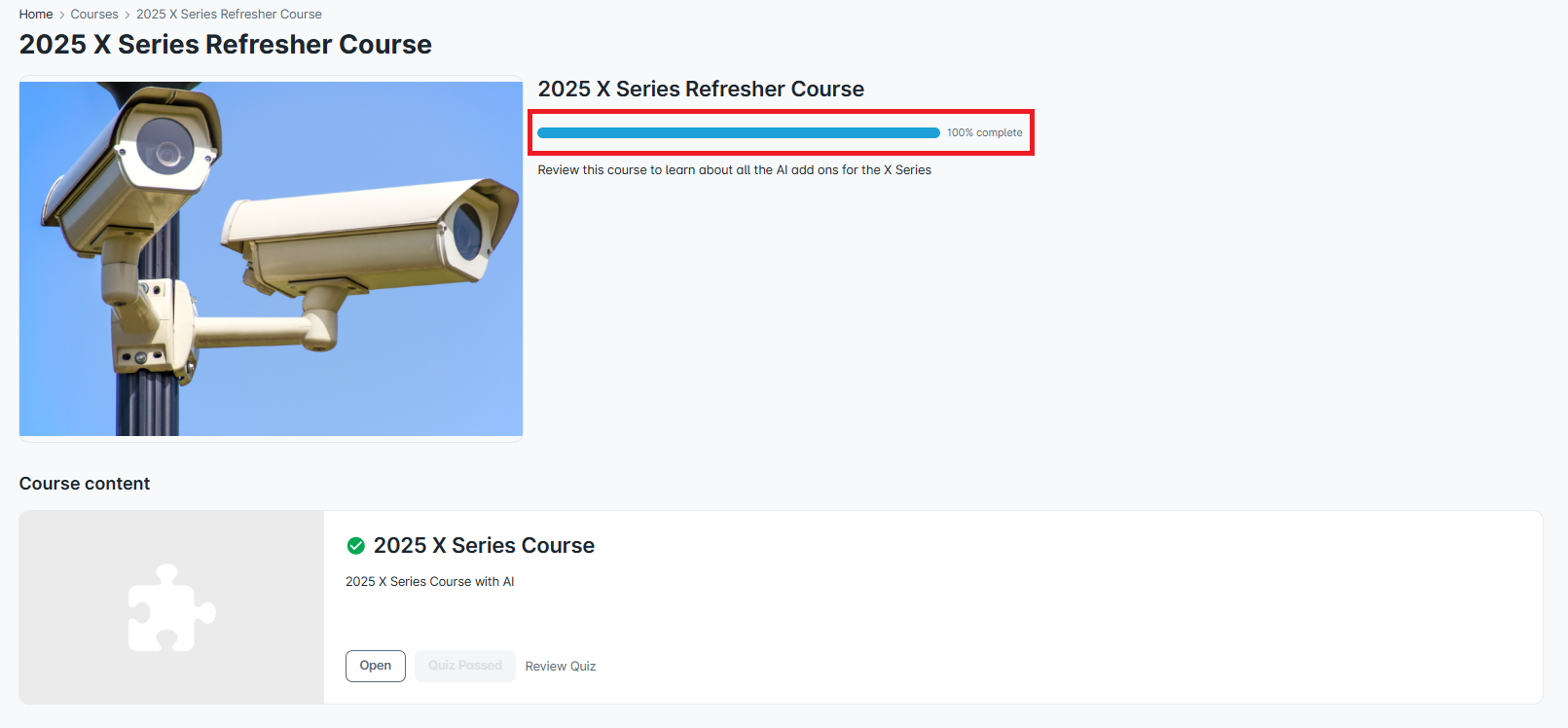
Task: Navigate to the Courses breadcrumb
Action: pos(94,15)
